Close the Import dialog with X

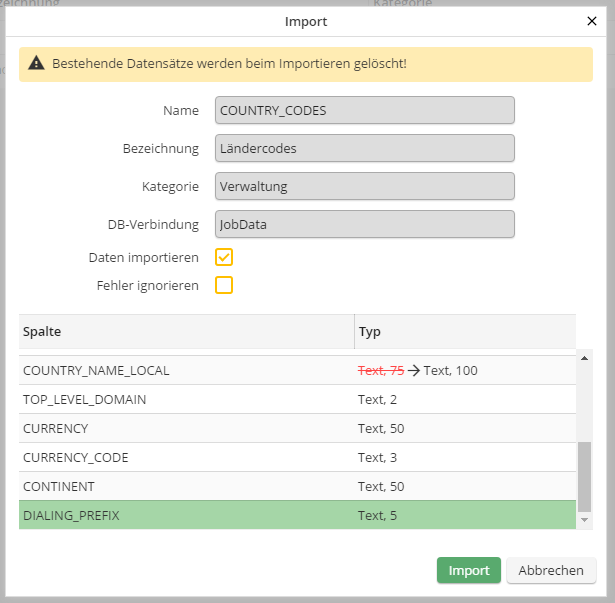click(x=591, y=21)
